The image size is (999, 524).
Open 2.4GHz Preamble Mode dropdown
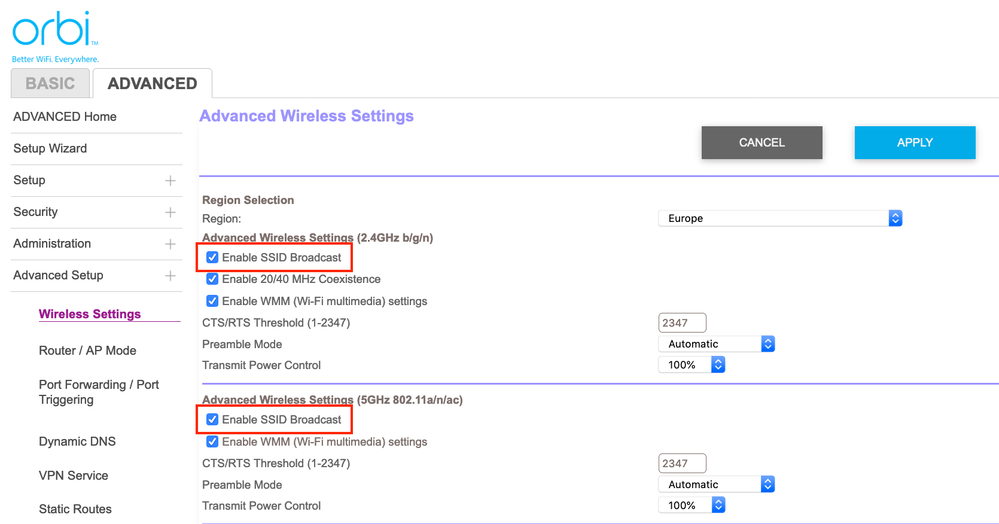(x=716, y=344)
